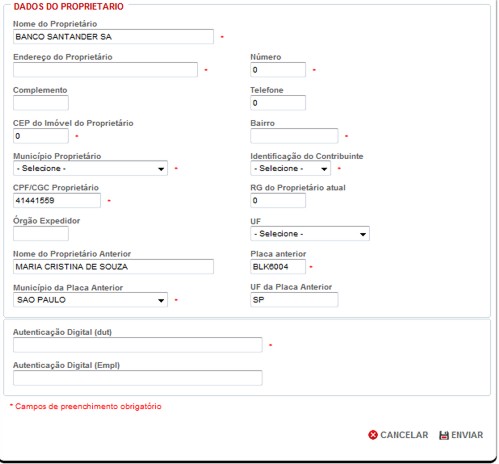Click the Autenticação Digital (dut) field
This screenshot has width=499, height=464.
138,345
